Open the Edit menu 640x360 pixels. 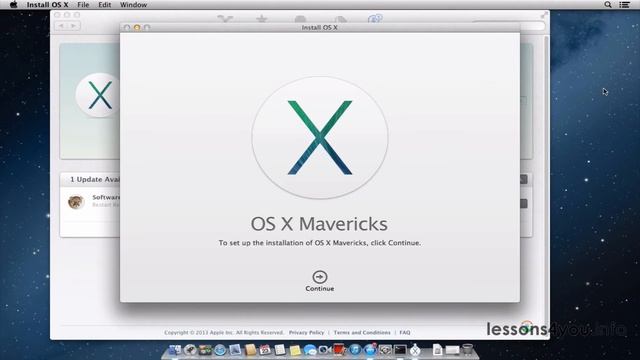pos(104,5)
